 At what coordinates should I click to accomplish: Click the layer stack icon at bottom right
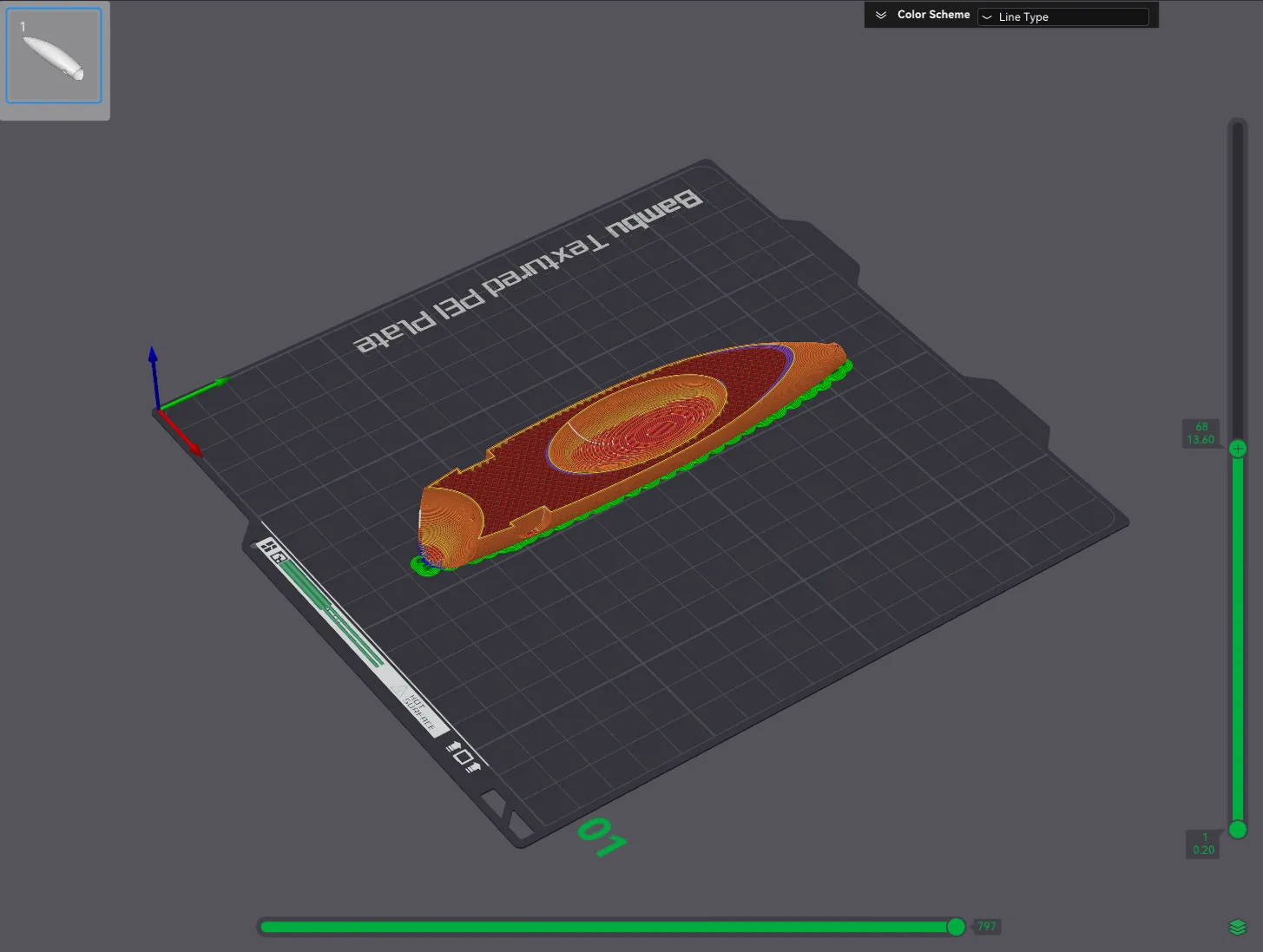coord(1239,926)
